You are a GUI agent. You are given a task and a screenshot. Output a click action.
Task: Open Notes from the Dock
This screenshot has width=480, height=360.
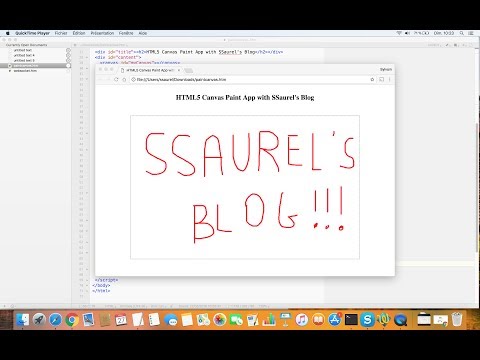(187, 320)
